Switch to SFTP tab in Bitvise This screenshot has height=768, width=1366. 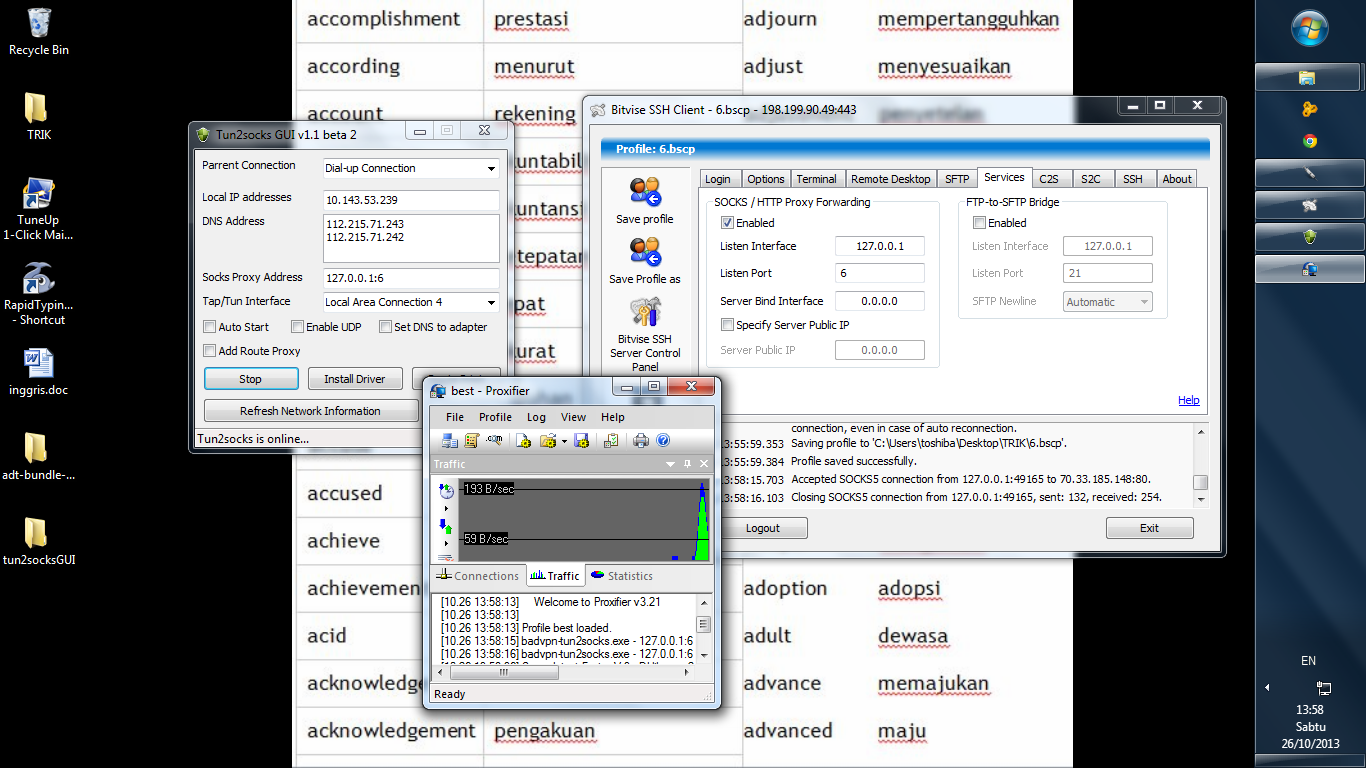pos(957,179)
